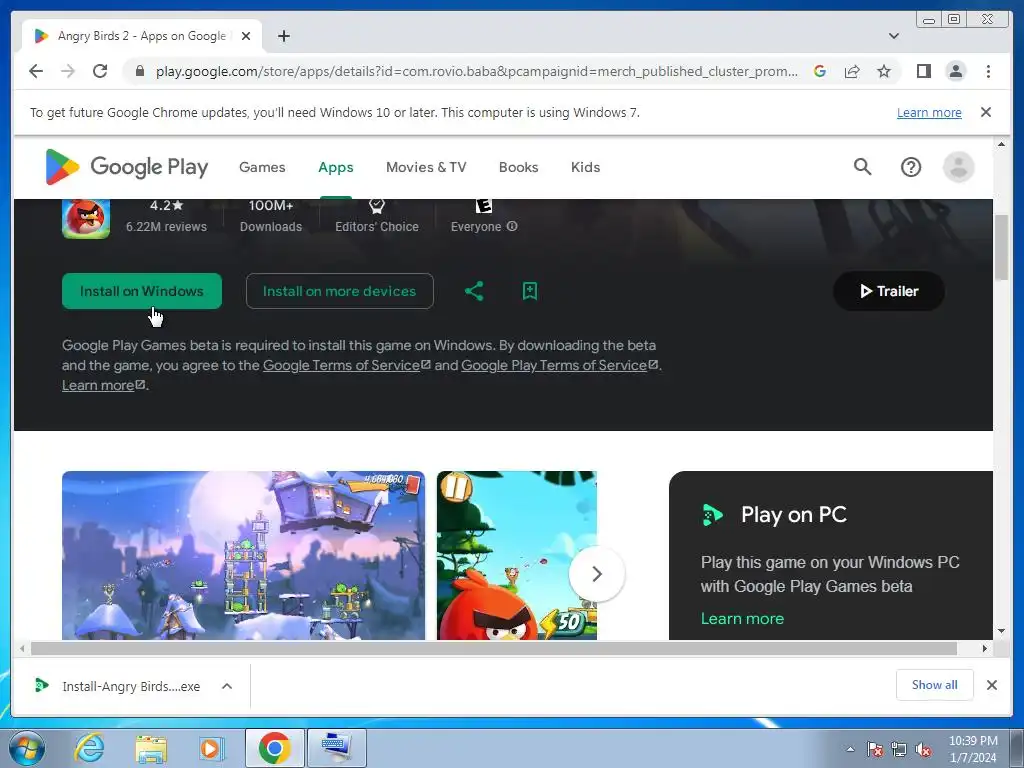
Task: Show Everyone content rating info
Action: pos(512,227)
